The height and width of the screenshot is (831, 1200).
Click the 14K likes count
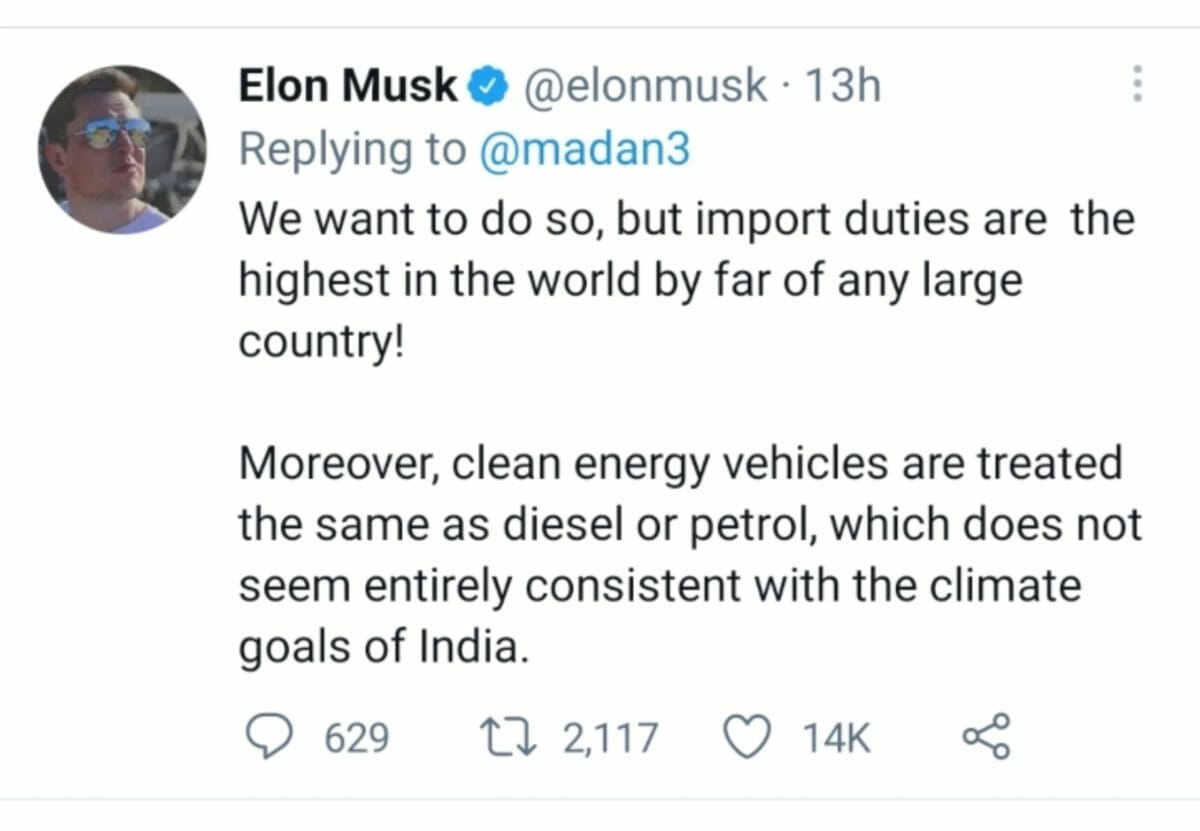837,739
